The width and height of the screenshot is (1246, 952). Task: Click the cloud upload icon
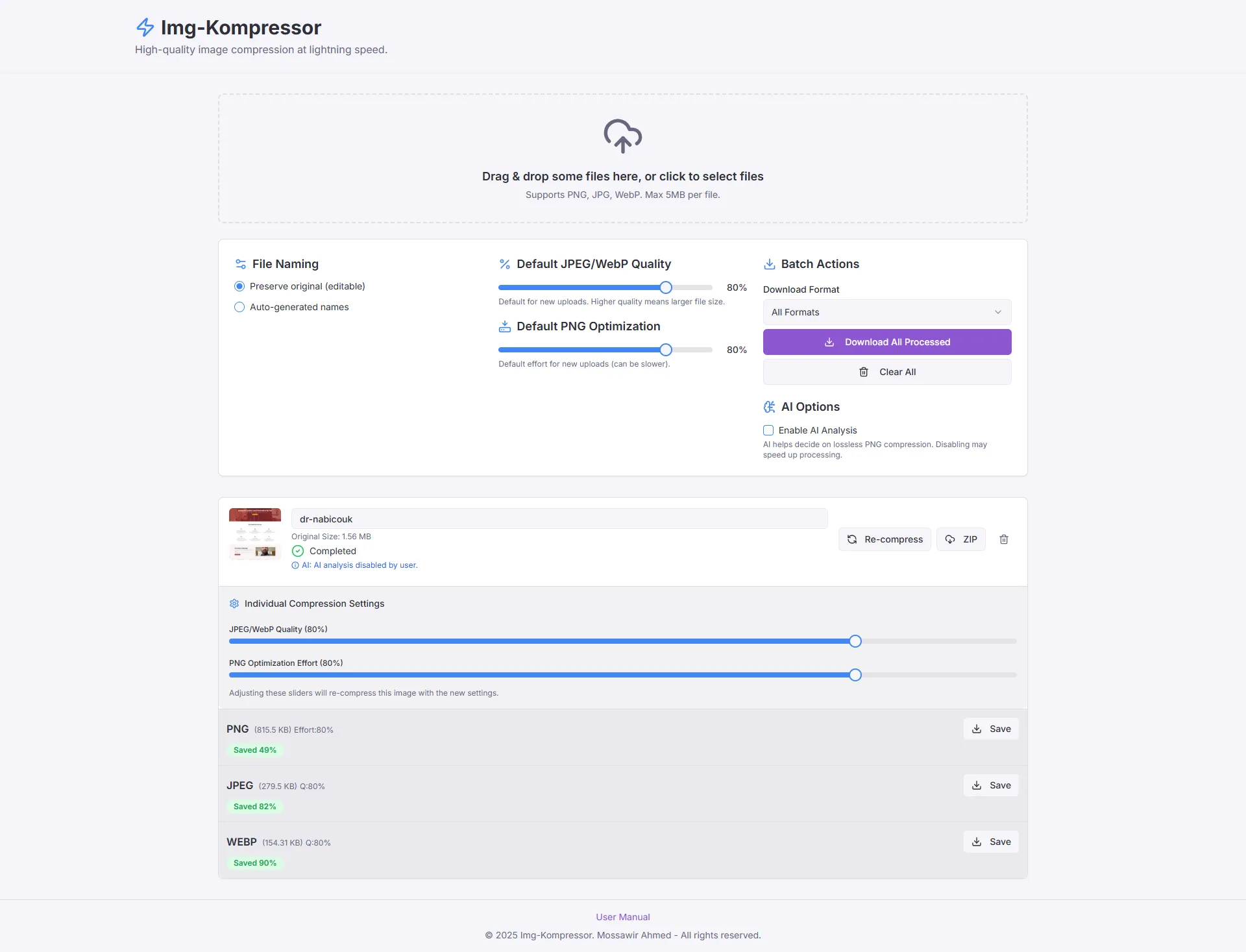[622, 136]
